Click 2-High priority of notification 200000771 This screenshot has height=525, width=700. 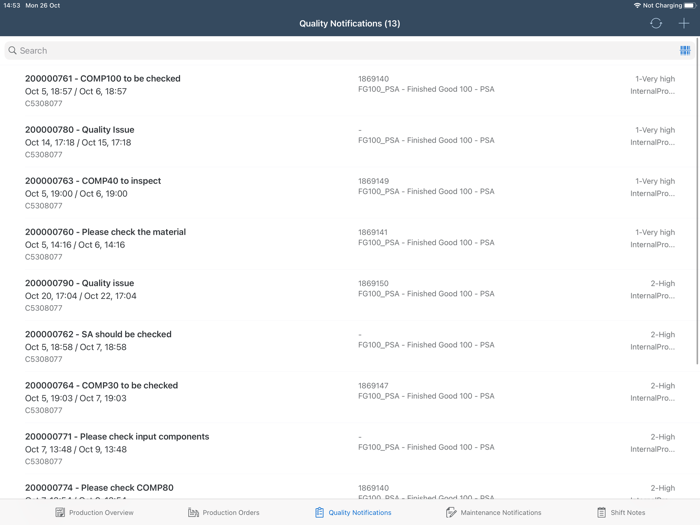click(662, 437)
